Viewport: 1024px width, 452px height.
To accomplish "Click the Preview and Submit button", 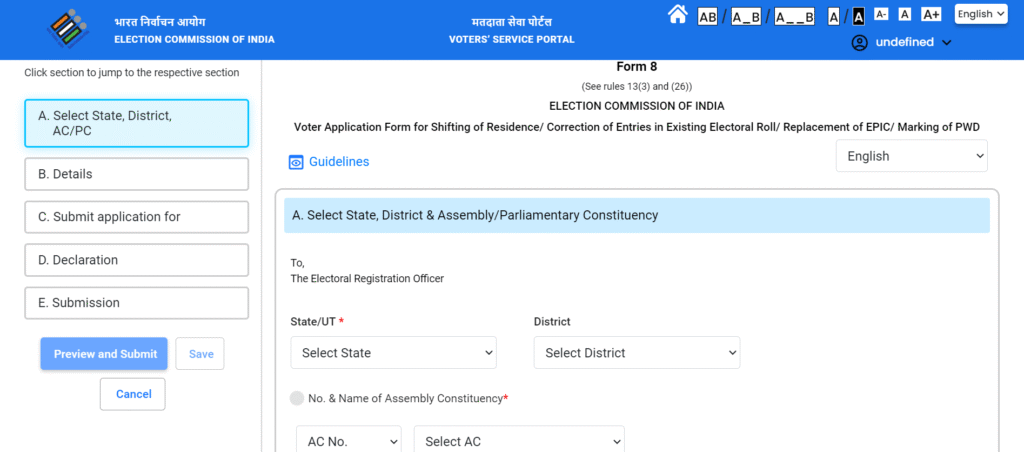I will [105, 354].
